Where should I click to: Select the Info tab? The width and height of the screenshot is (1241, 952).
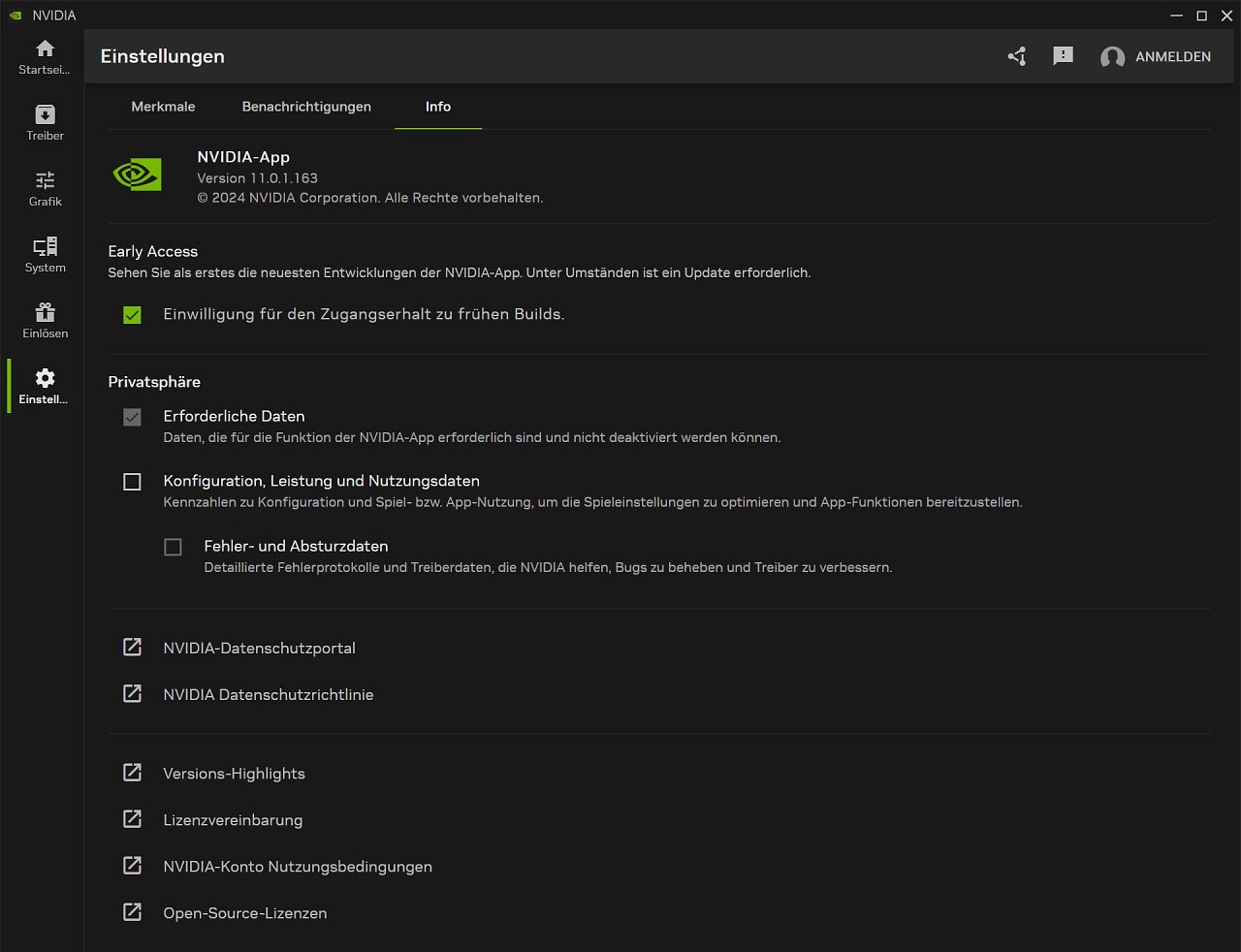tap(438, 107)
